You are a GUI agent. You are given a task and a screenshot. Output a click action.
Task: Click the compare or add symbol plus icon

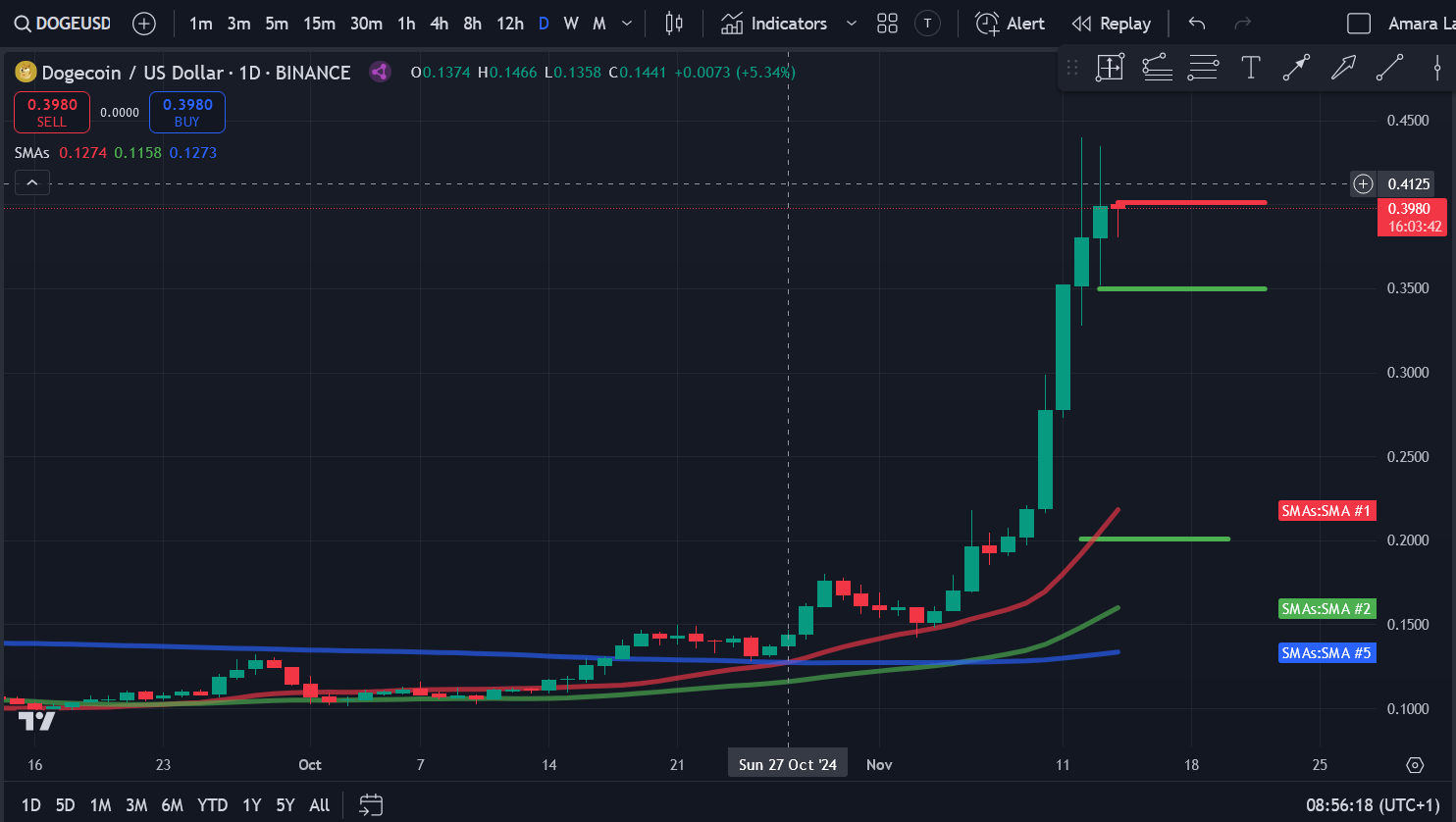pos(144,24)
